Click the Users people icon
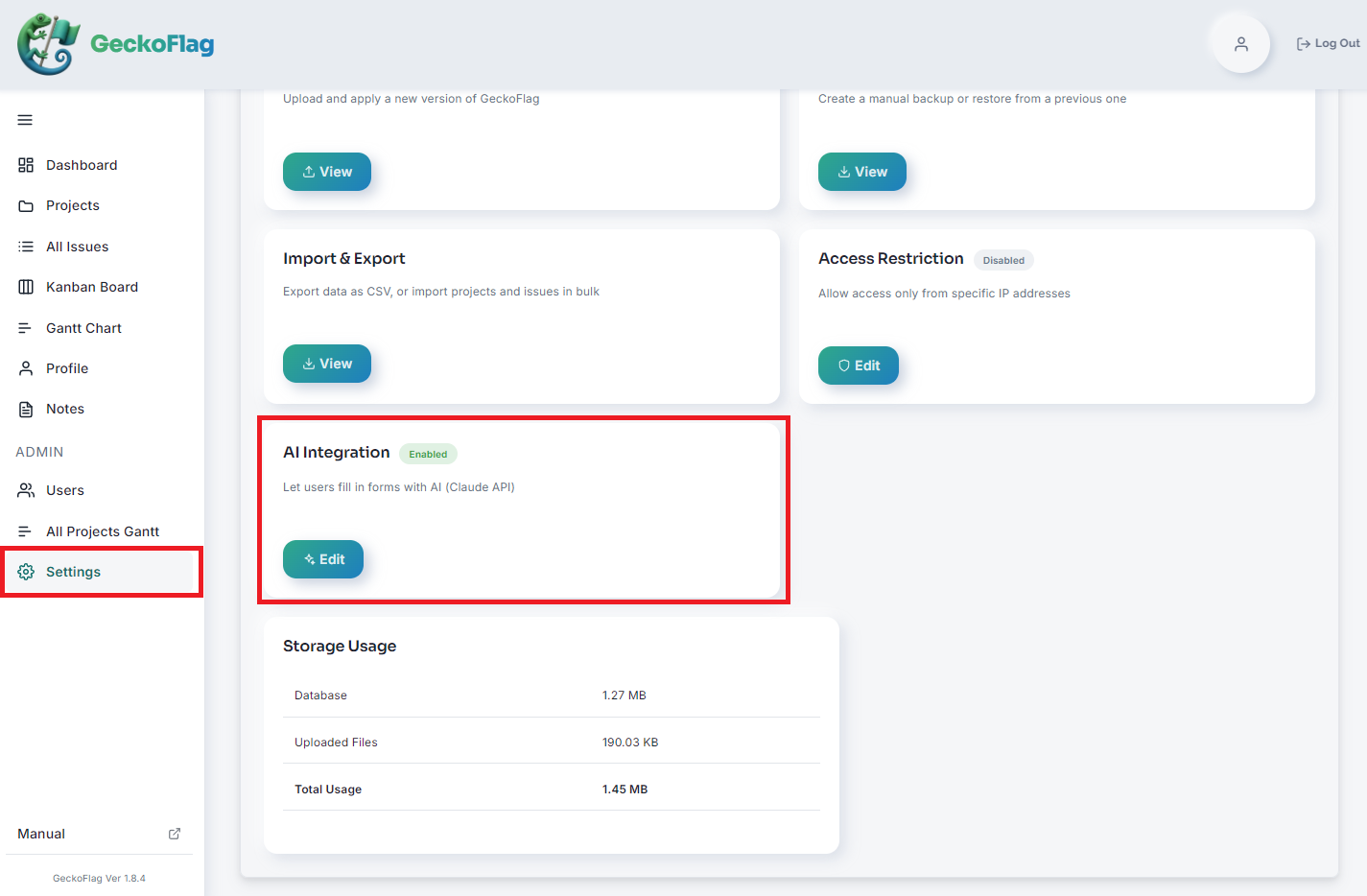Viewport: 1367px width, 896px height. (x=26, y=490)
